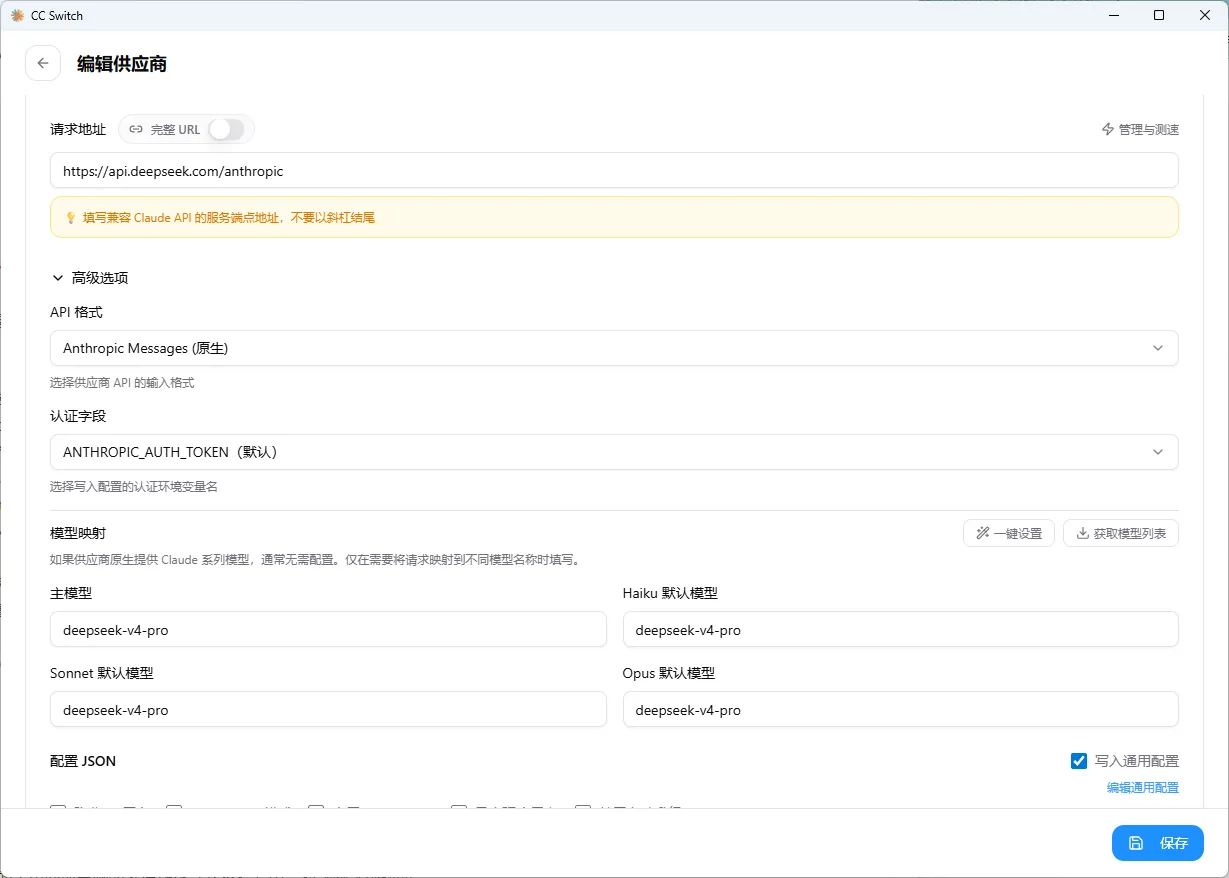Click the 一键设置 button
The height and width of the screenshot is (878, 1229).
(x=1009, y=533)
